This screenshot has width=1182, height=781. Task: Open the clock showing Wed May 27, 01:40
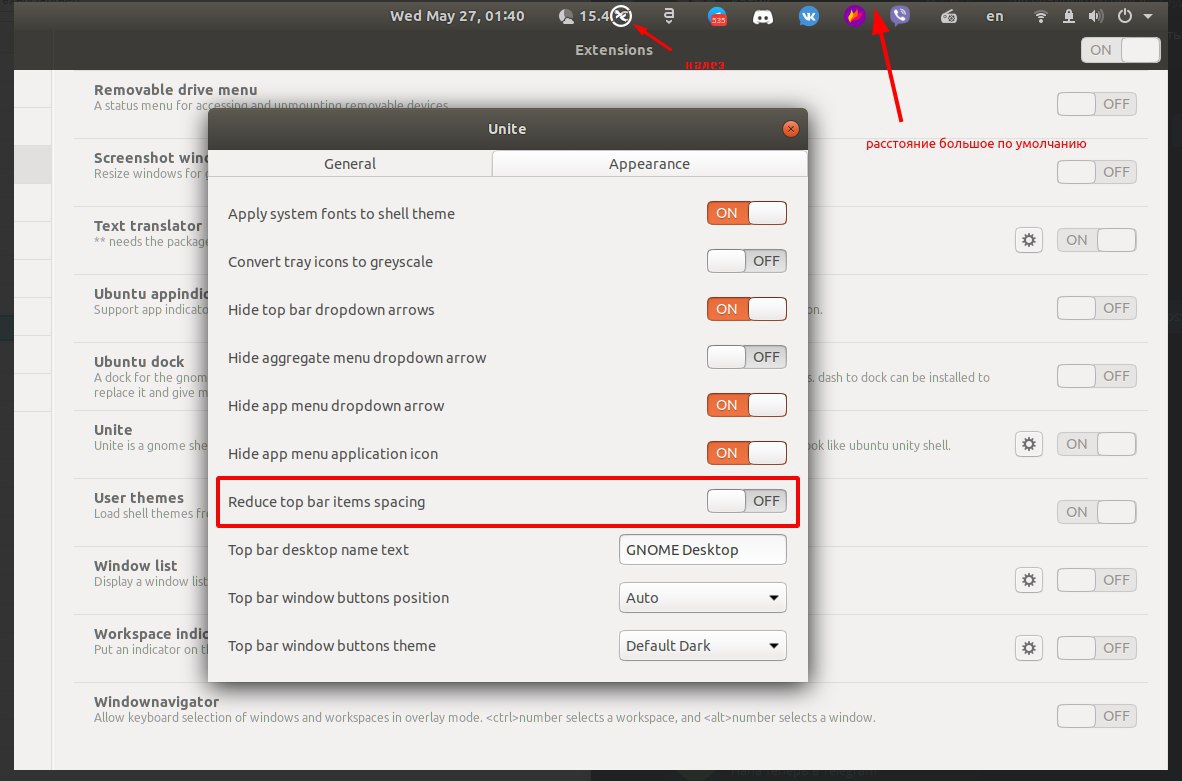pos(457,16)
